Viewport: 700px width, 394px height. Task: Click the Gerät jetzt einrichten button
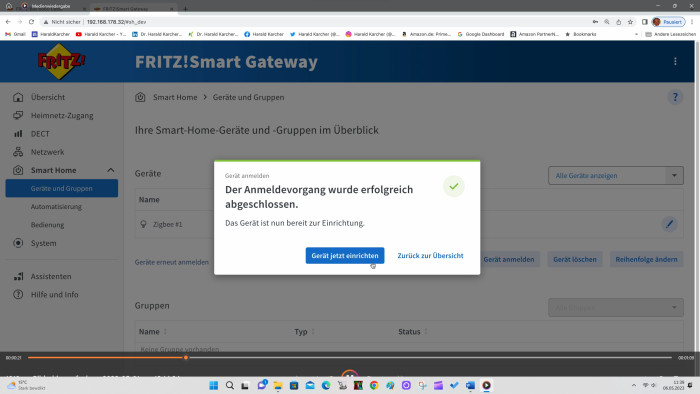(345, 256)
